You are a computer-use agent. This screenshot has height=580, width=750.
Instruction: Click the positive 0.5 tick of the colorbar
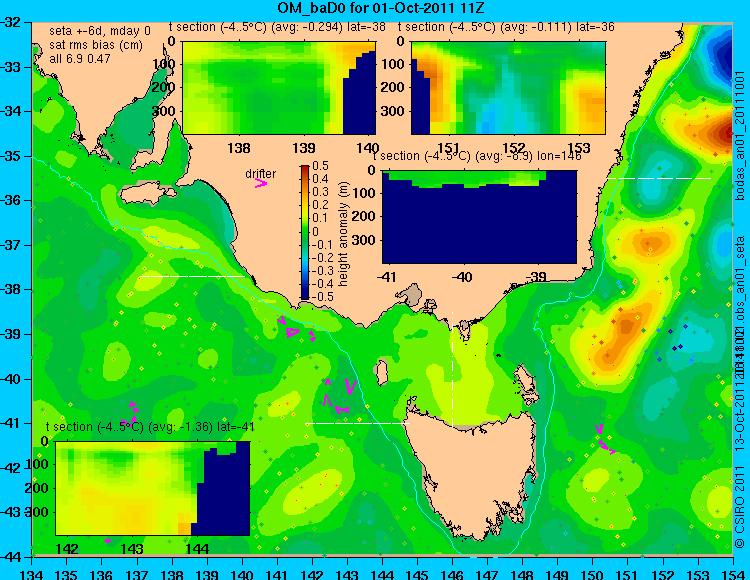320,166
